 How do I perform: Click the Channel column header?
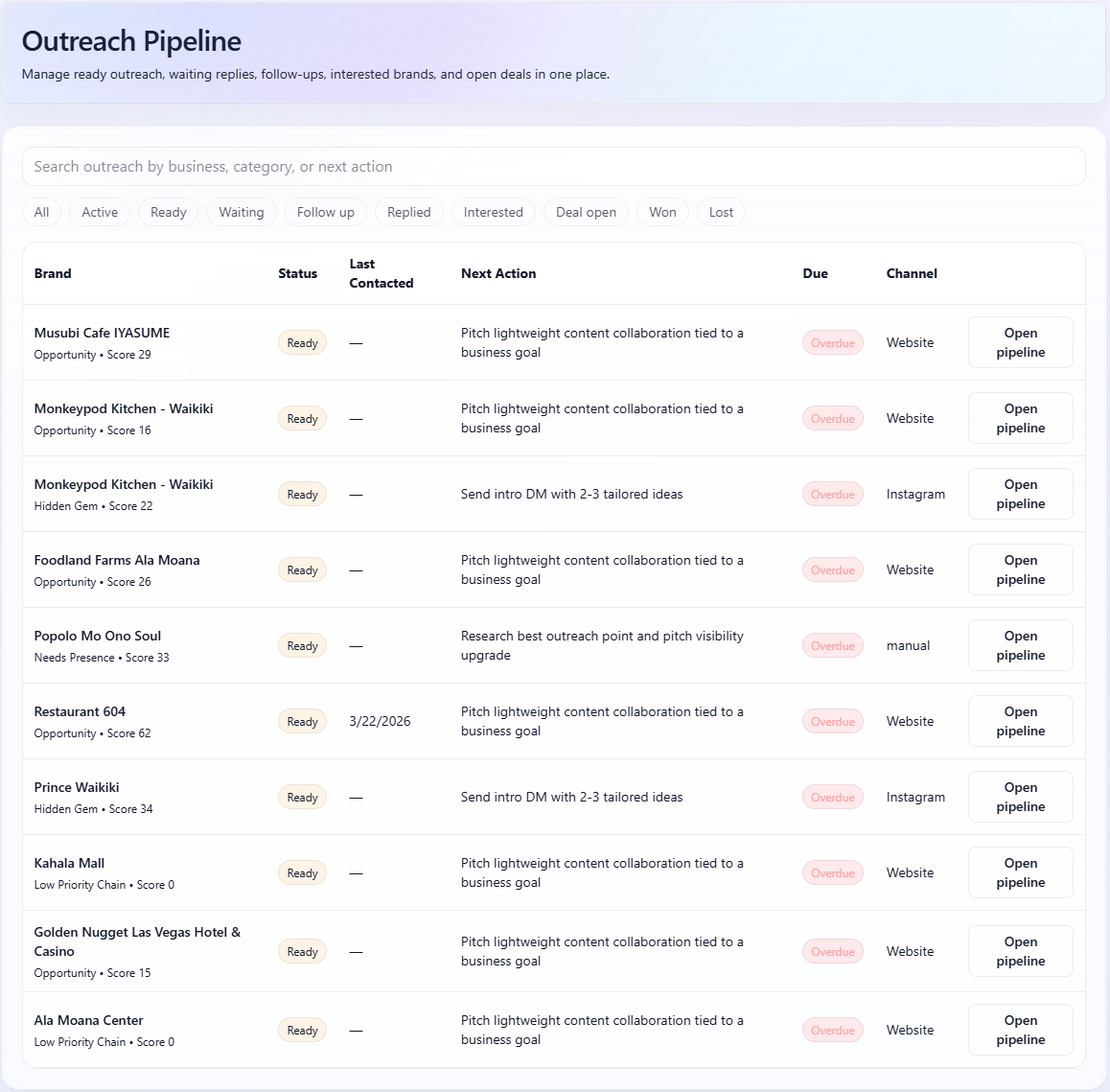pos(912,273)
